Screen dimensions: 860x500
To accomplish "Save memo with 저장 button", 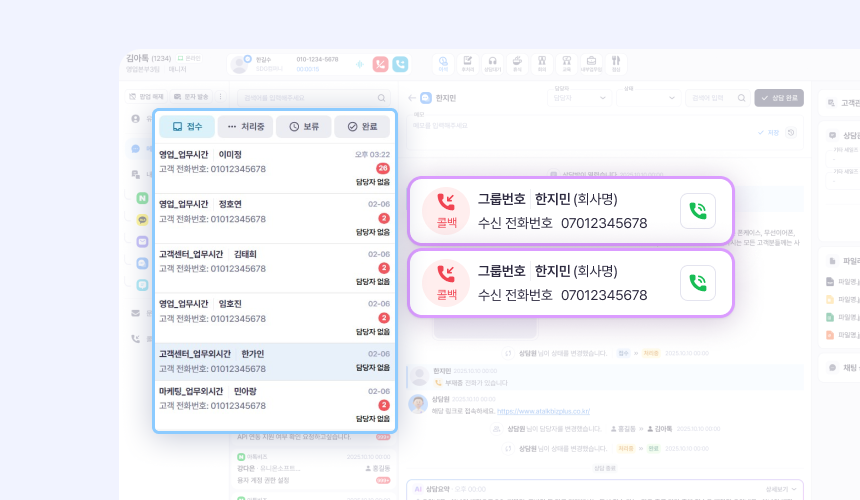I will 768,133.
